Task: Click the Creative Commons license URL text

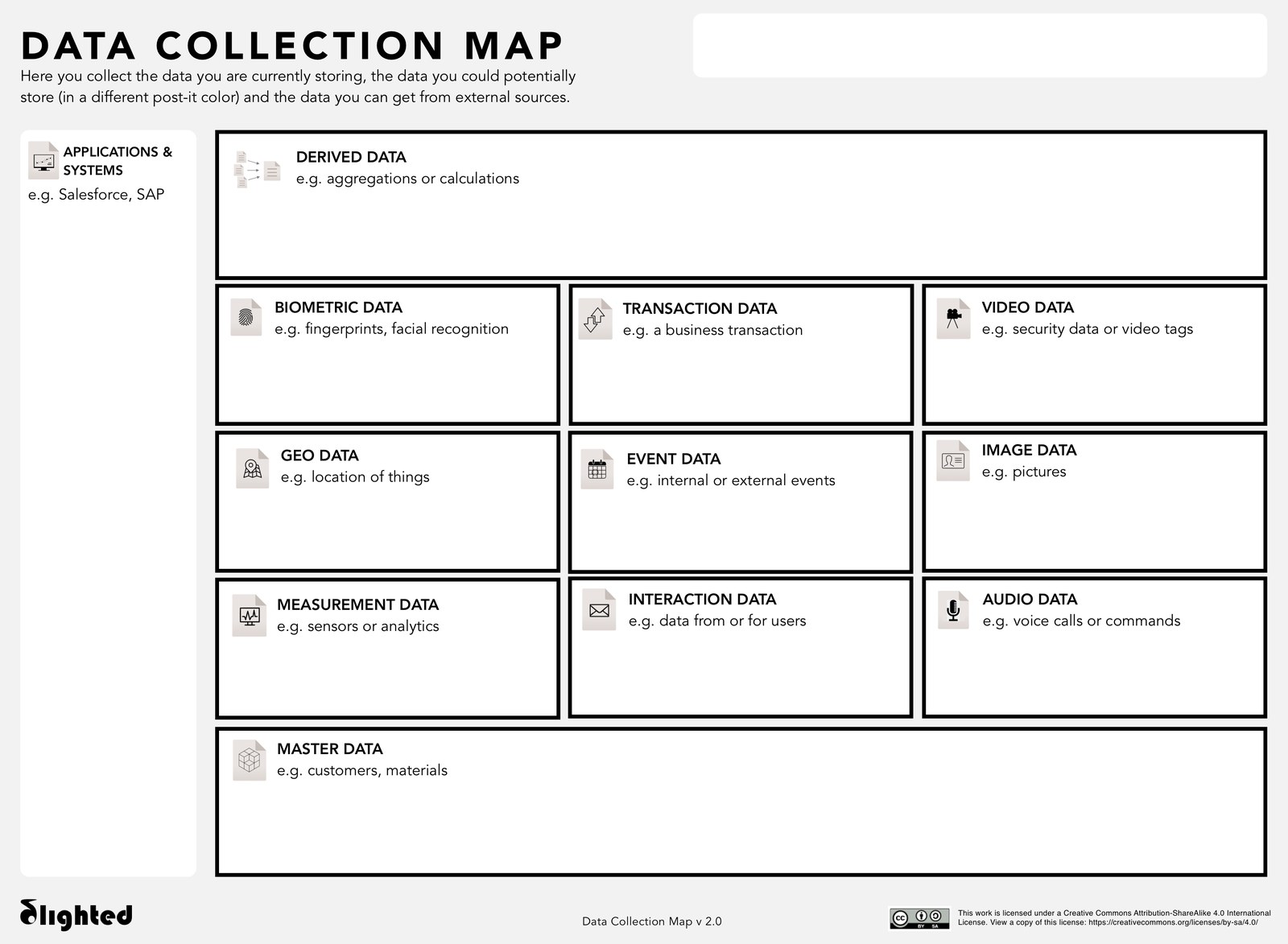Action: coord(1173,922)
